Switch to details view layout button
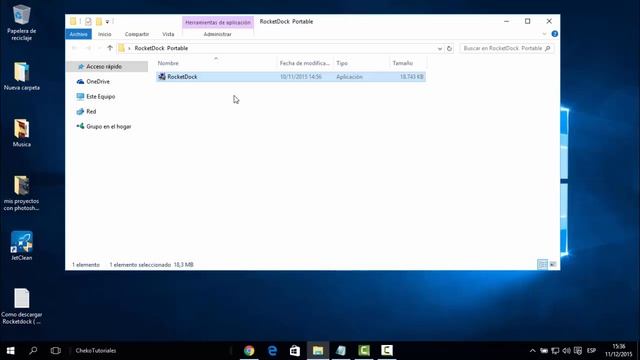The height and width of the screenshot is (360, 640). [x=542, y=264]
